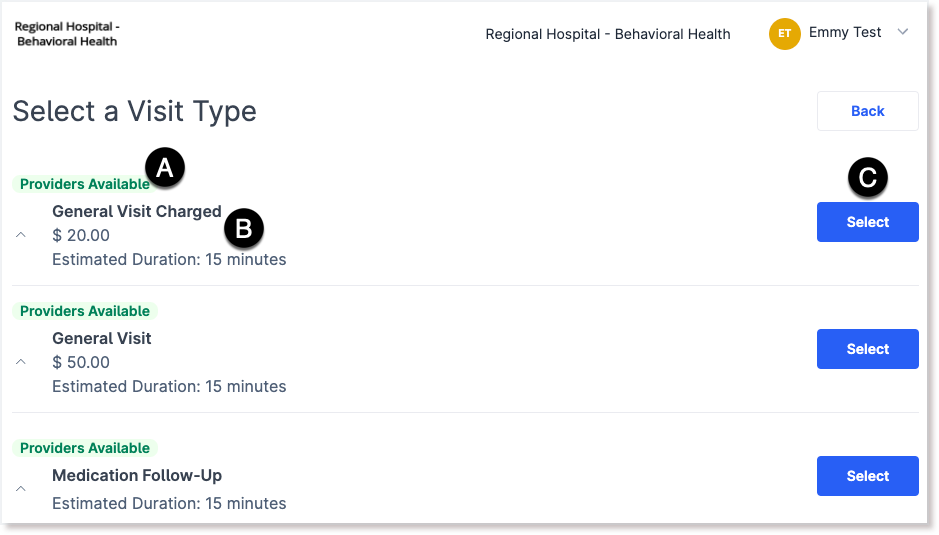Screen dimensions: 939x535
Task: Open the Emmy Test account dropdown arrow
Action: click(x=902, y=32)
